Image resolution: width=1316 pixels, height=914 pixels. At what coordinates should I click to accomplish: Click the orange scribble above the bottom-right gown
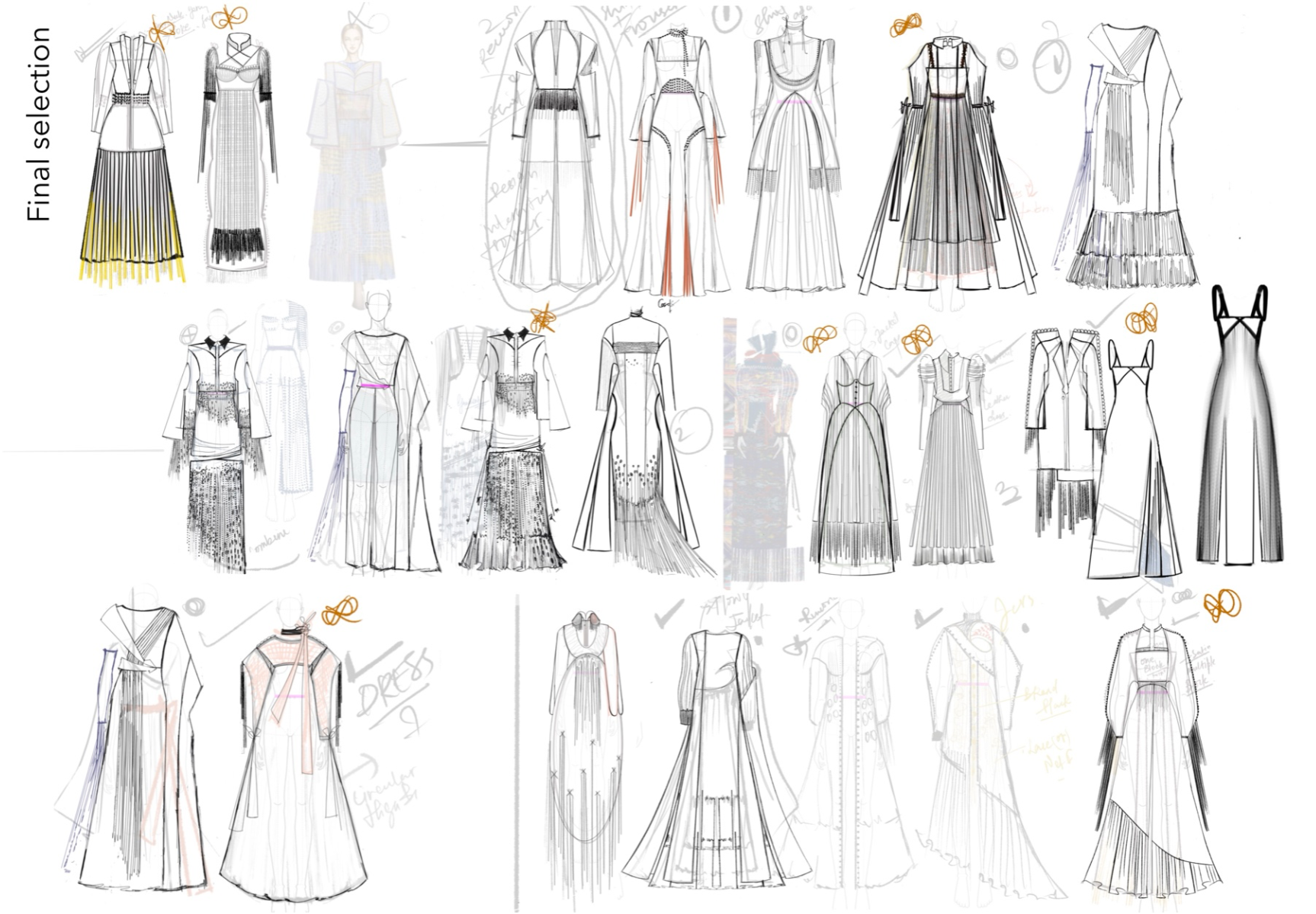(x=1221, y=606)
